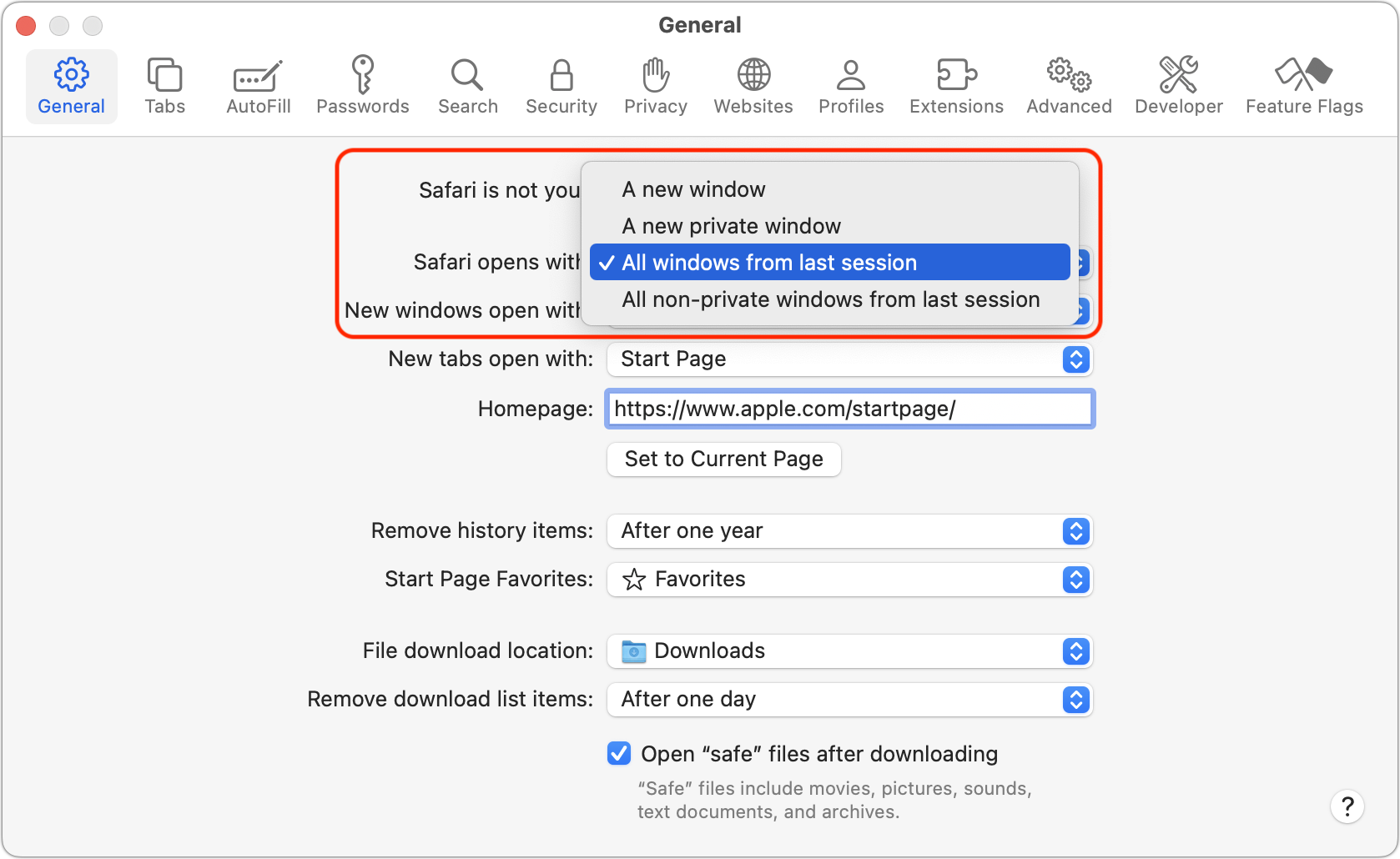Switch to the Tabs settings pane
1400x859 pixels.
[x=165, y=87]
